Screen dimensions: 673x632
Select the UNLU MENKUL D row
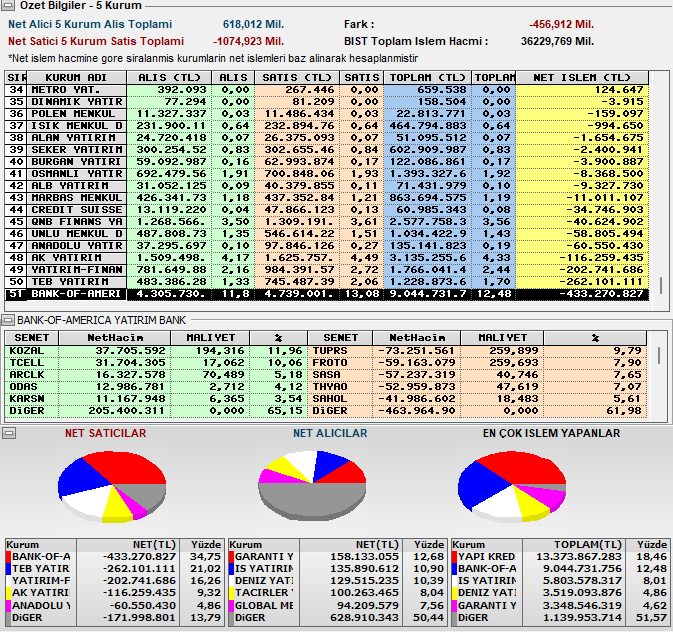[x=327, y=234]
